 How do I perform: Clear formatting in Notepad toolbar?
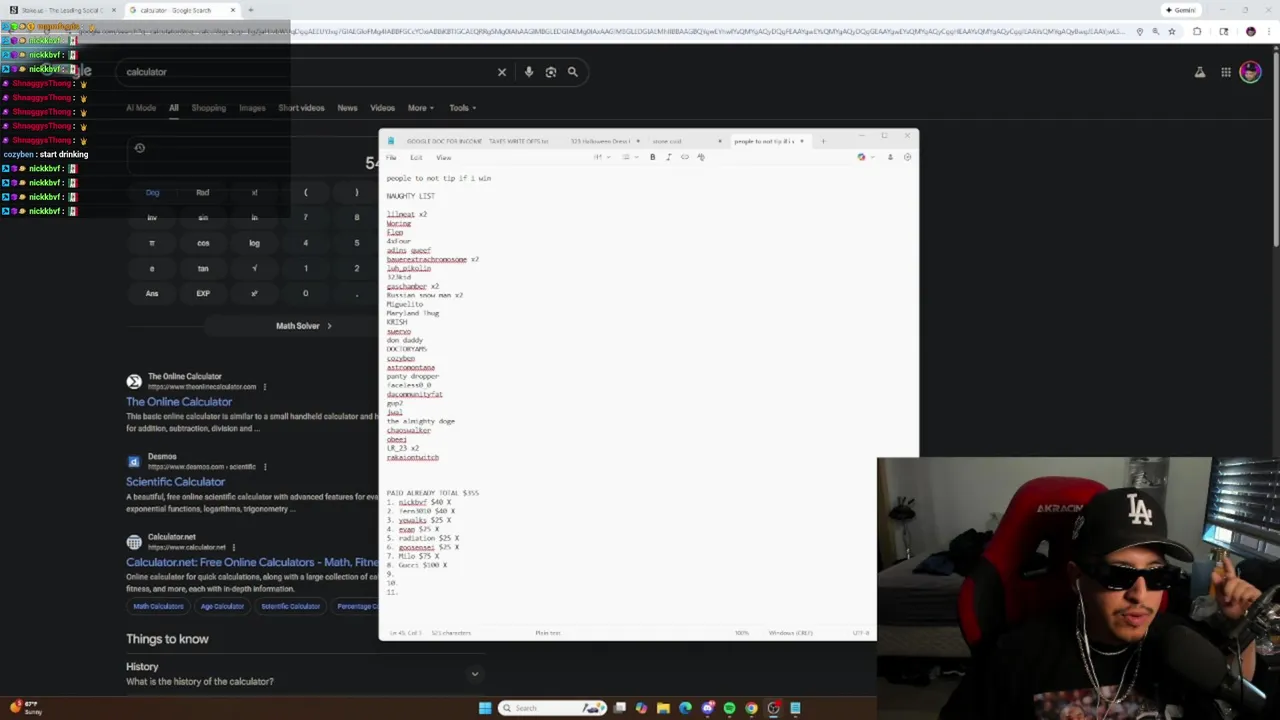[x=701, y=157]
